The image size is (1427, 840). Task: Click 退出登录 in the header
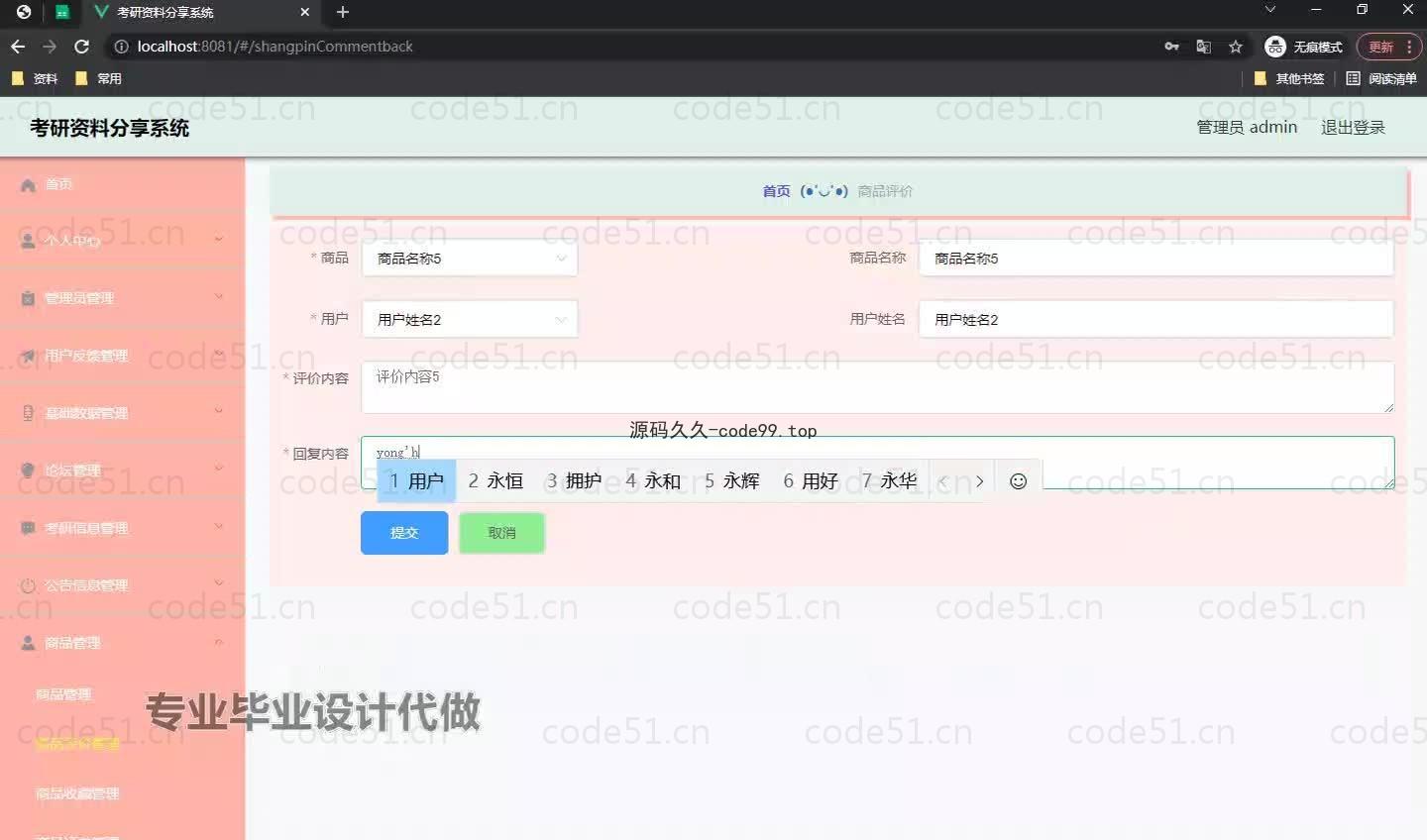pos(1353,127)
